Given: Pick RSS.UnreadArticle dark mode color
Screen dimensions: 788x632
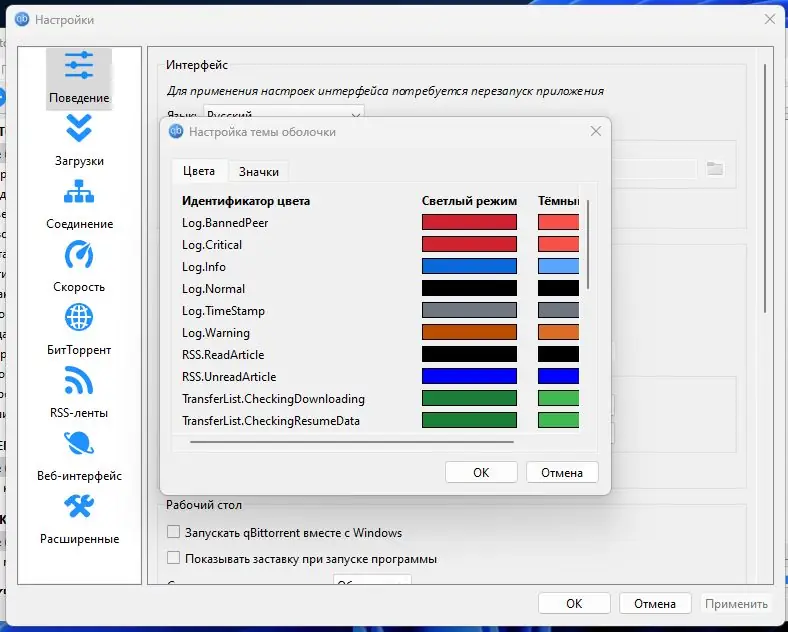Looking at the screenshot, I should click(558, 376).
